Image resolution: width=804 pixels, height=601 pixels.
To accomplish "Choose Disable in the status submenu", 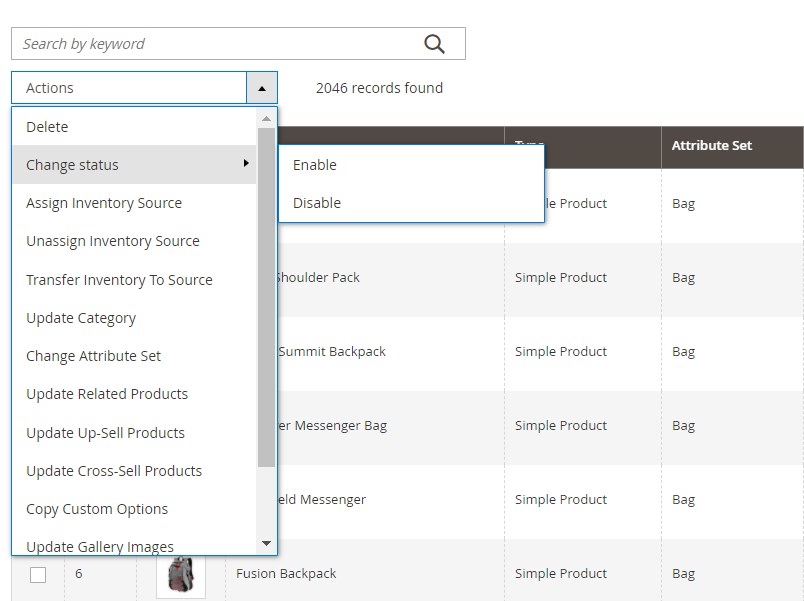I will pos(316,203).
